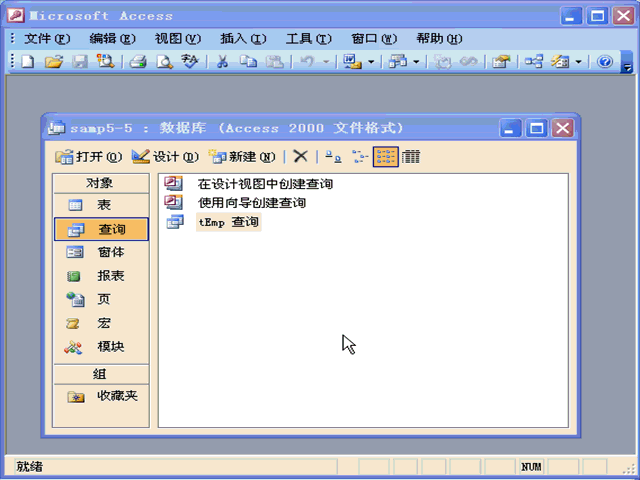Click the Microsoft Access Help question icon
Viewport: 640px width, 480px height.
pos(605,62)
